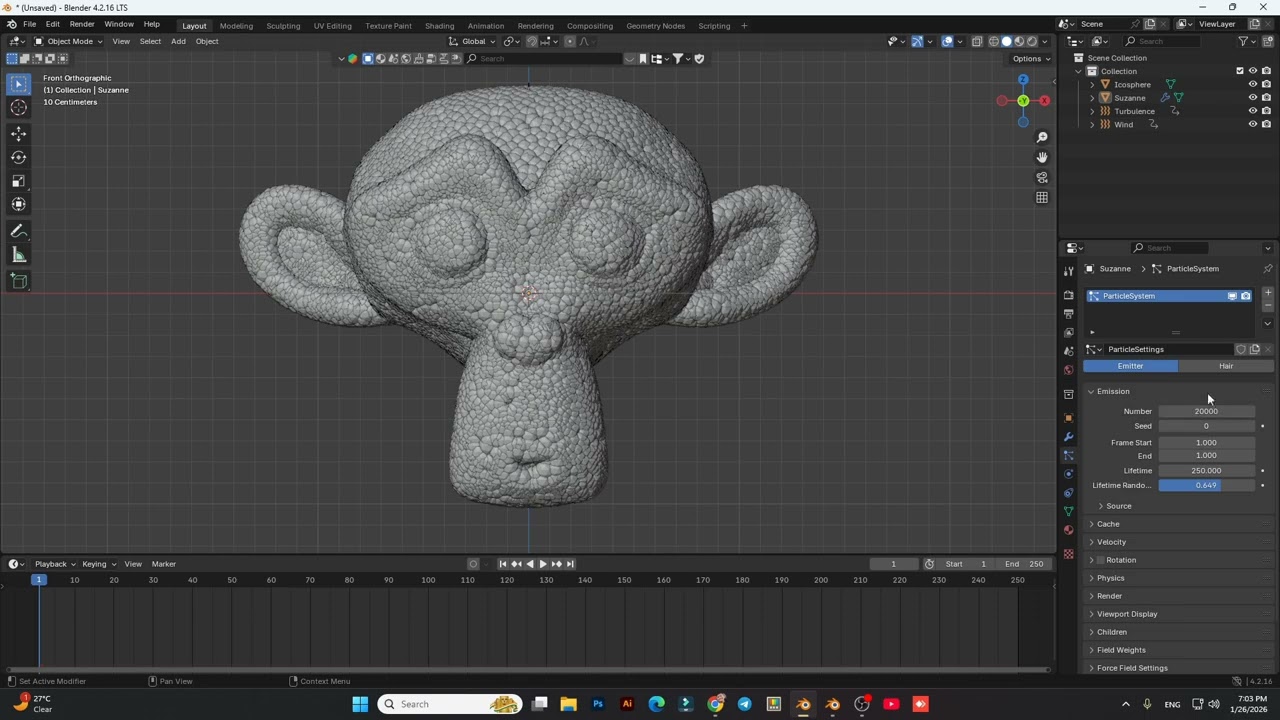1280x720 pixels.
Task: Open the Global transform orientation dropdown
Action: point(473,41)
